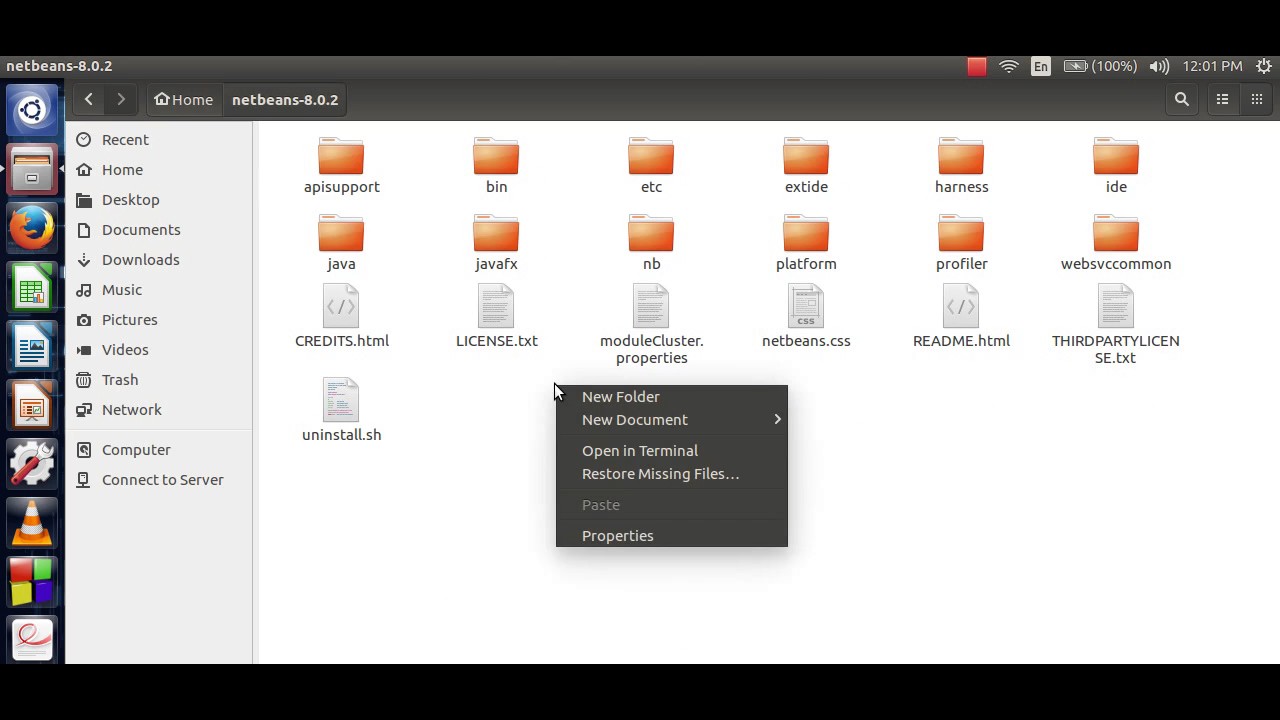Select the platform folder
Image resolution: width=1280 pixels, height=720 pixels.
click(806, 243)
